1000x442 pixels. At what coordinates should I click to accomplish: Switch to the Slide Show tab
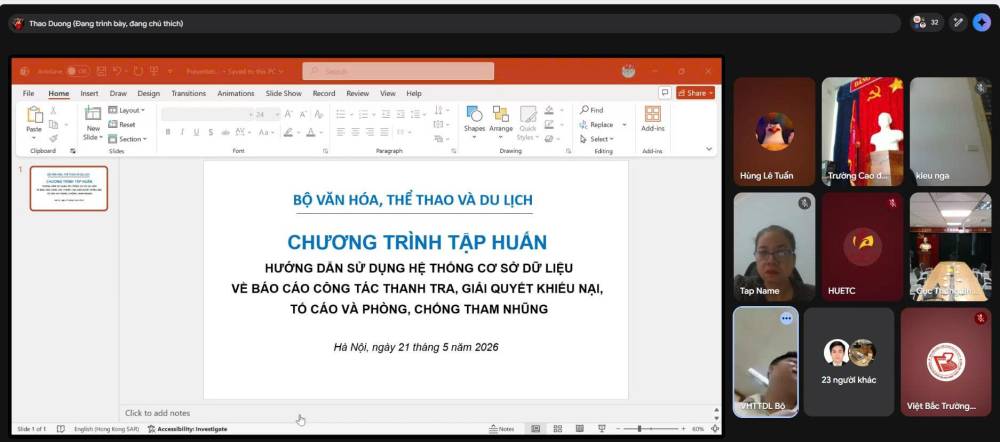point(284,93)
